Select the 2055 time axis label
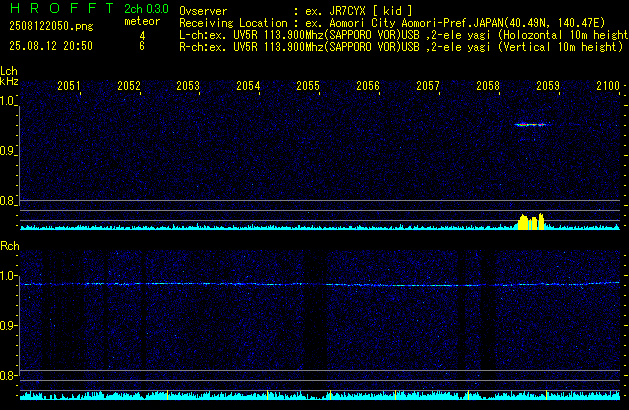The width and height of the screenshot is (629, 410). pyautogui.click(x=308, y=85)
